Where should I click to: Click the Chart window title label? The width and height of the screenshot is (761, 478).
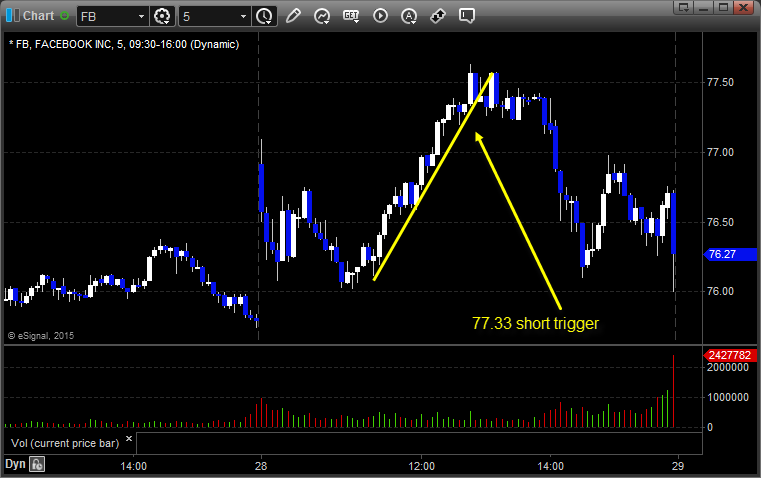[x=38, y=16]
